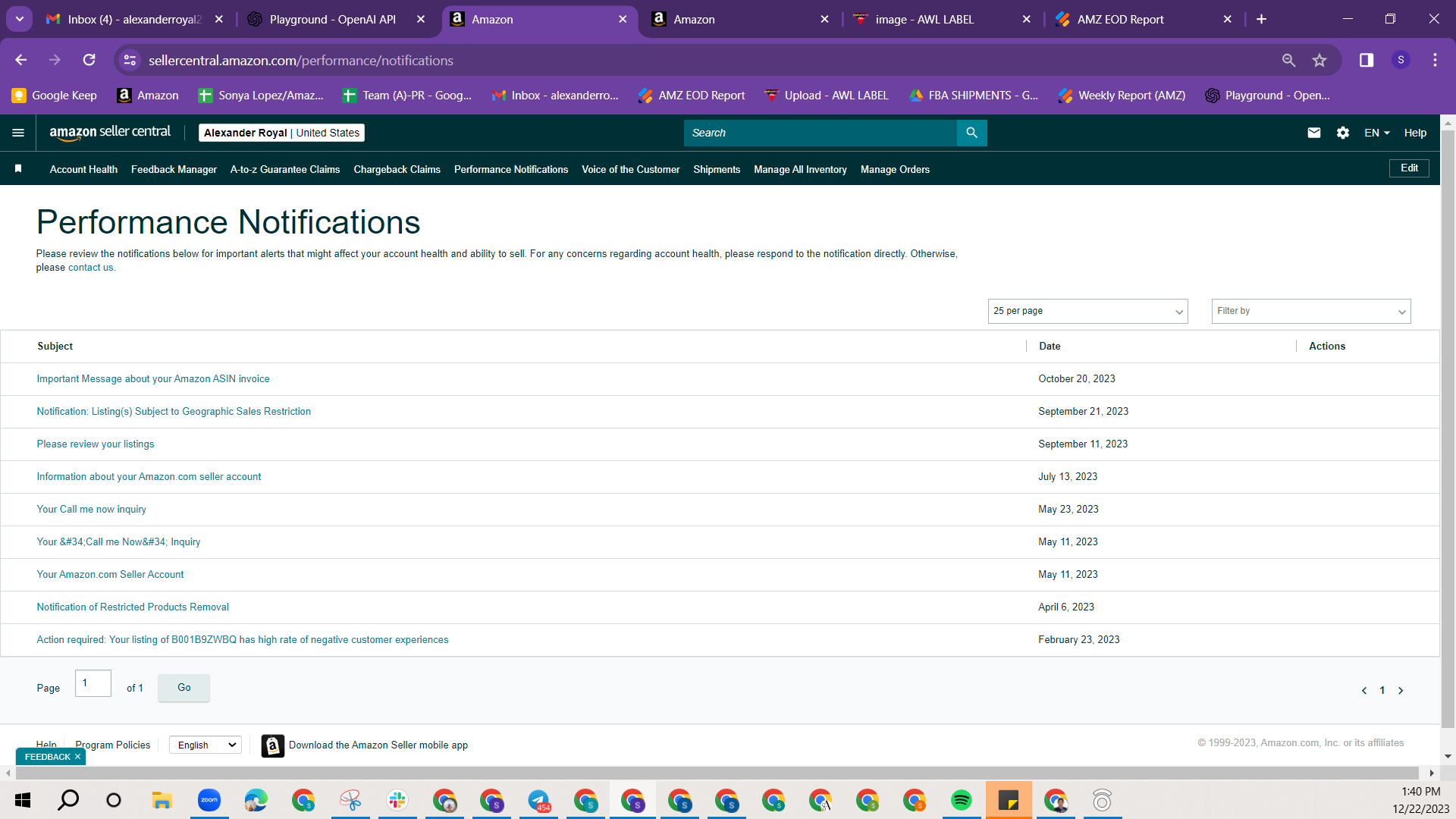Open Windows taskbar search
The image size is (1456, 819).
tap(68, 800)
